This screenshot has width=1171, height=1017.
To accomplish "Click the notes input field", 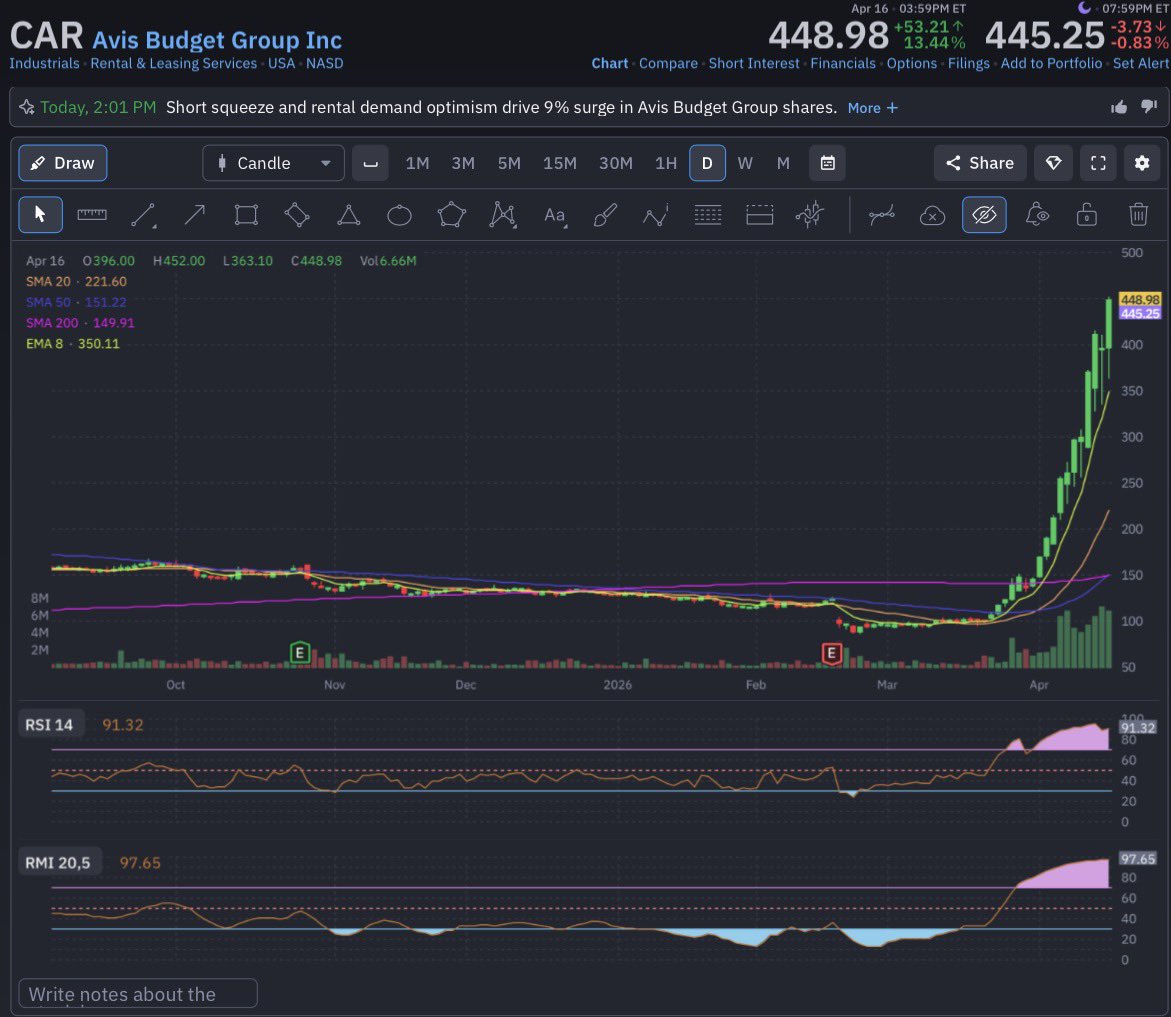I will 138,994.
